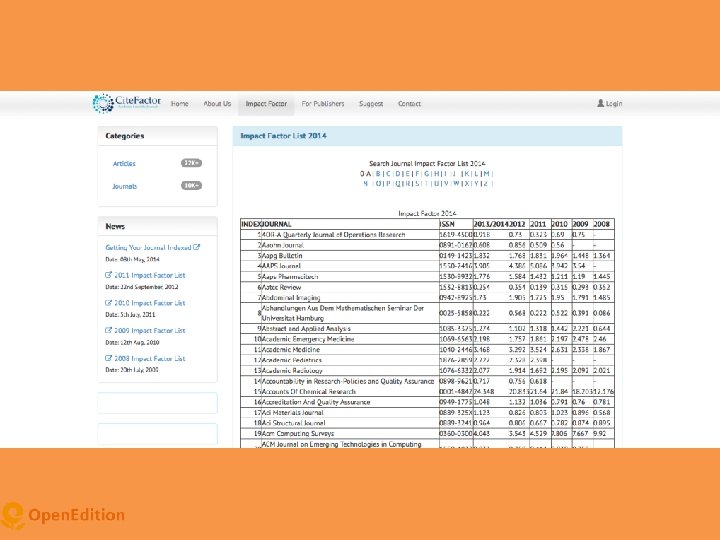The height and width of the screenshot is (540, 720).
Task: Open the Home menu item
Action: (180, 104)
